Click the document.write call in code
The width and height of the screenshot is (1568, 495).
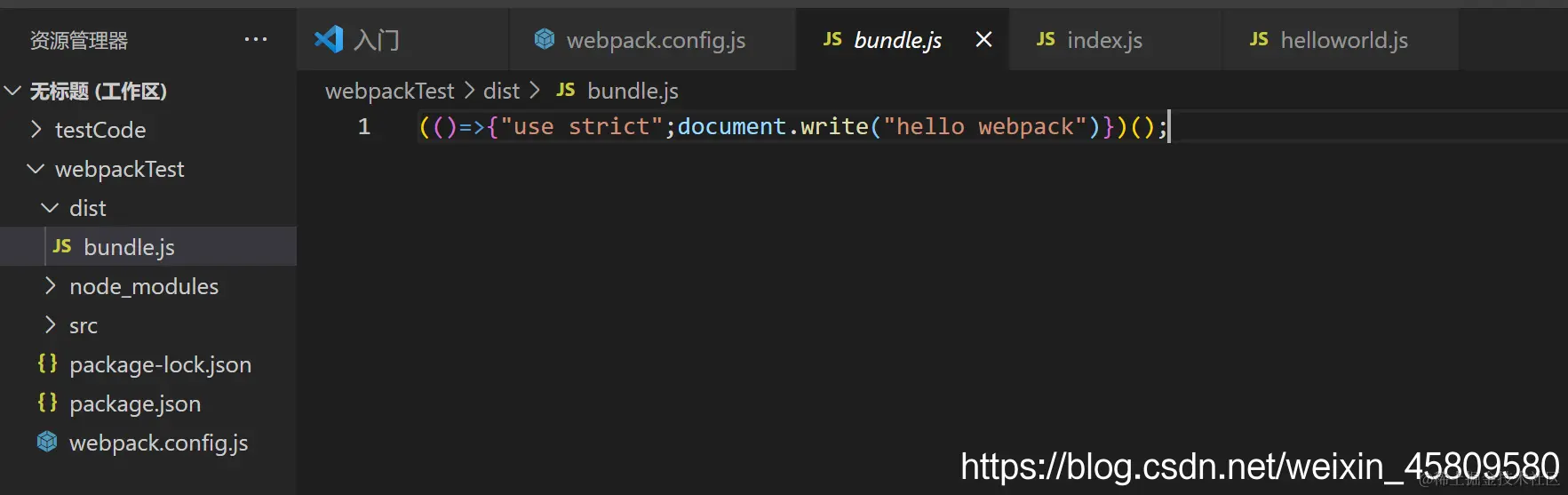pos(773,126)
